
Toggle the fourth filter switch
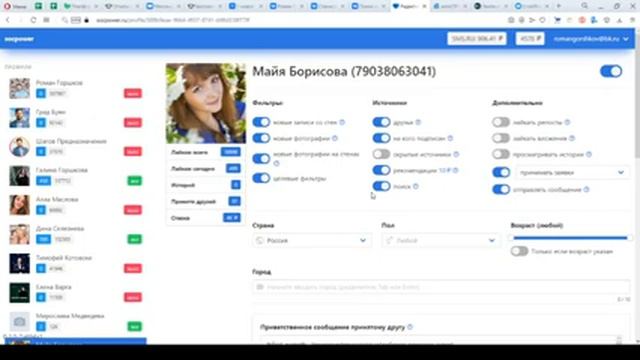(x=261, y=178)
